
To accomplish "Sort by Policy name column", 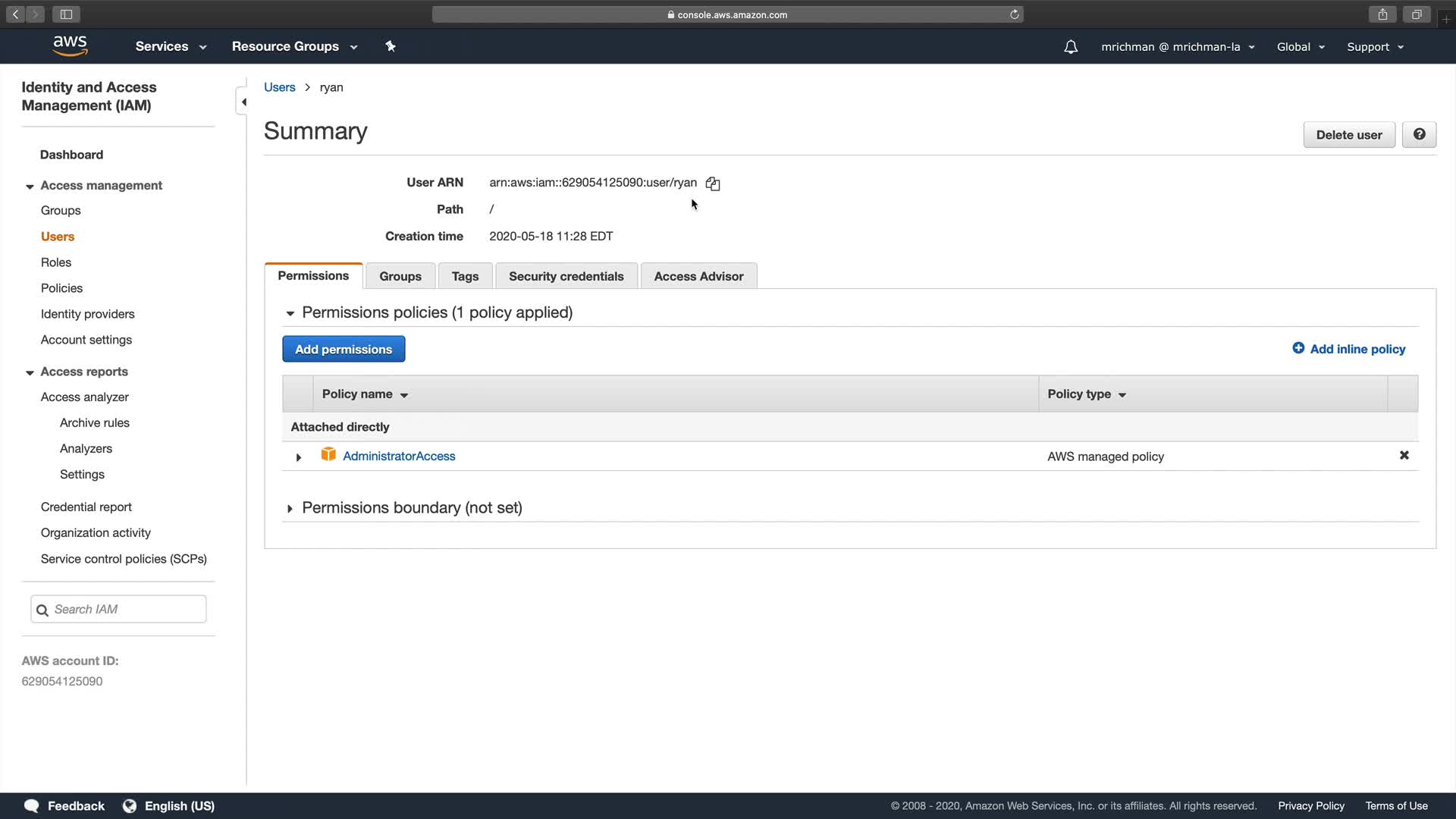I will click(x=365, y=394).
